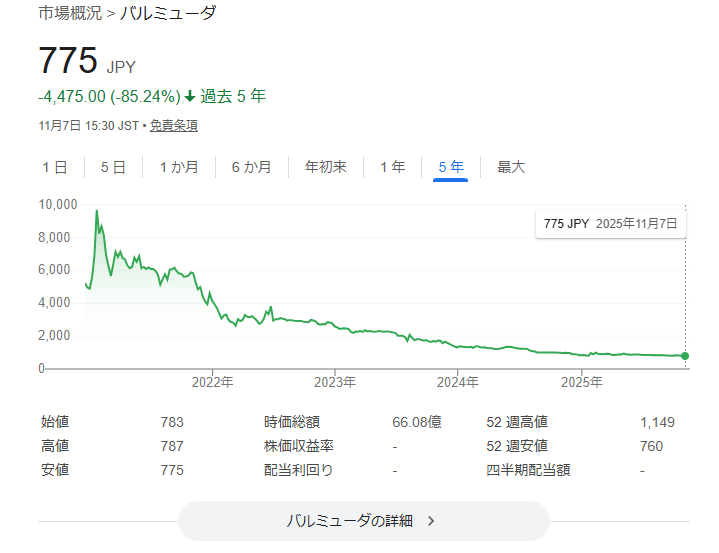The width and height of the screenshot is (719, 553).
Task: Click the 時価総額 value 66.08億
Action: [x=418, y=423]
